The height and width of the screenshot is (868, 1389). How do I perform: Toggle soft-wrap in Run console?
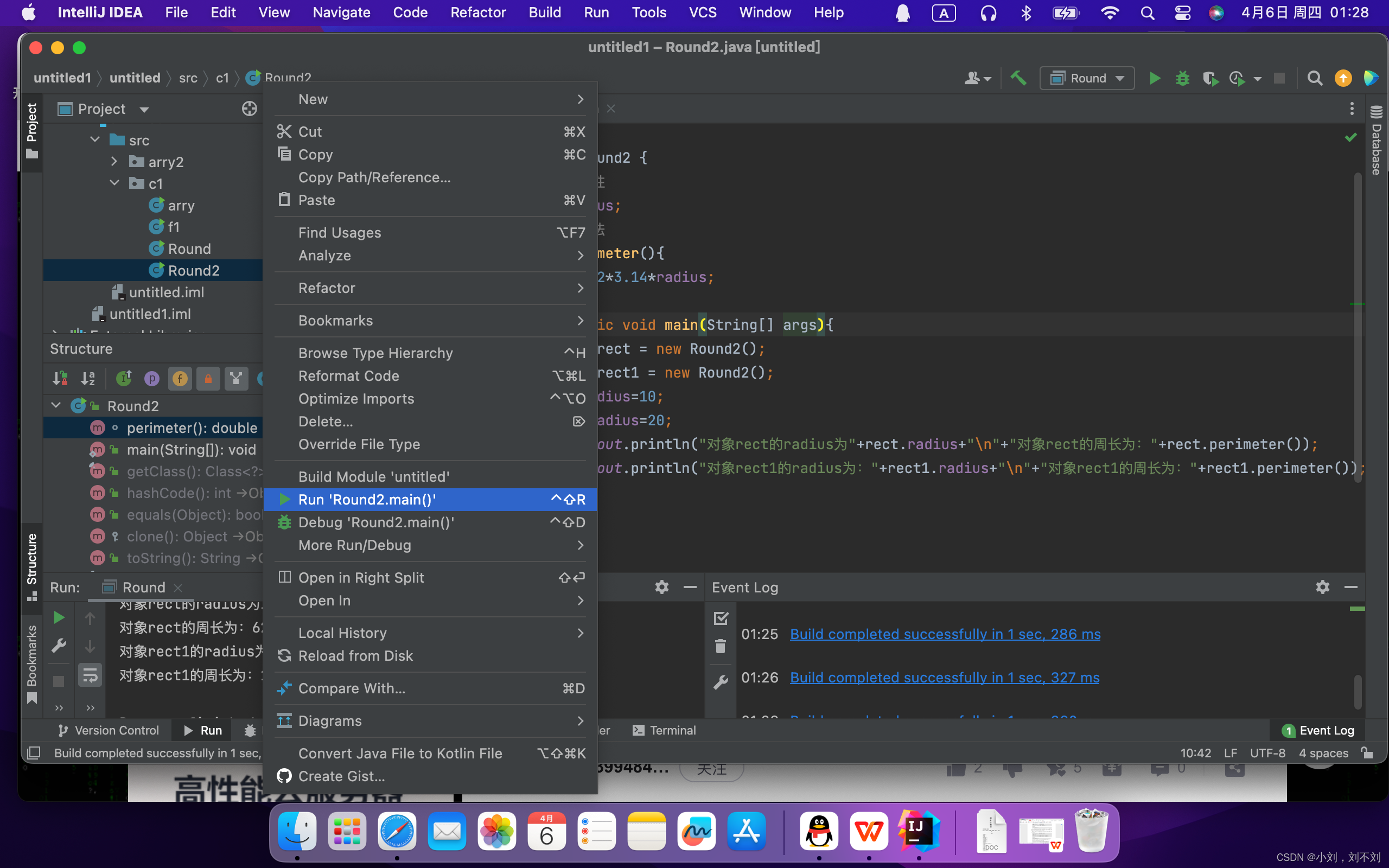[x=90, y=675]
